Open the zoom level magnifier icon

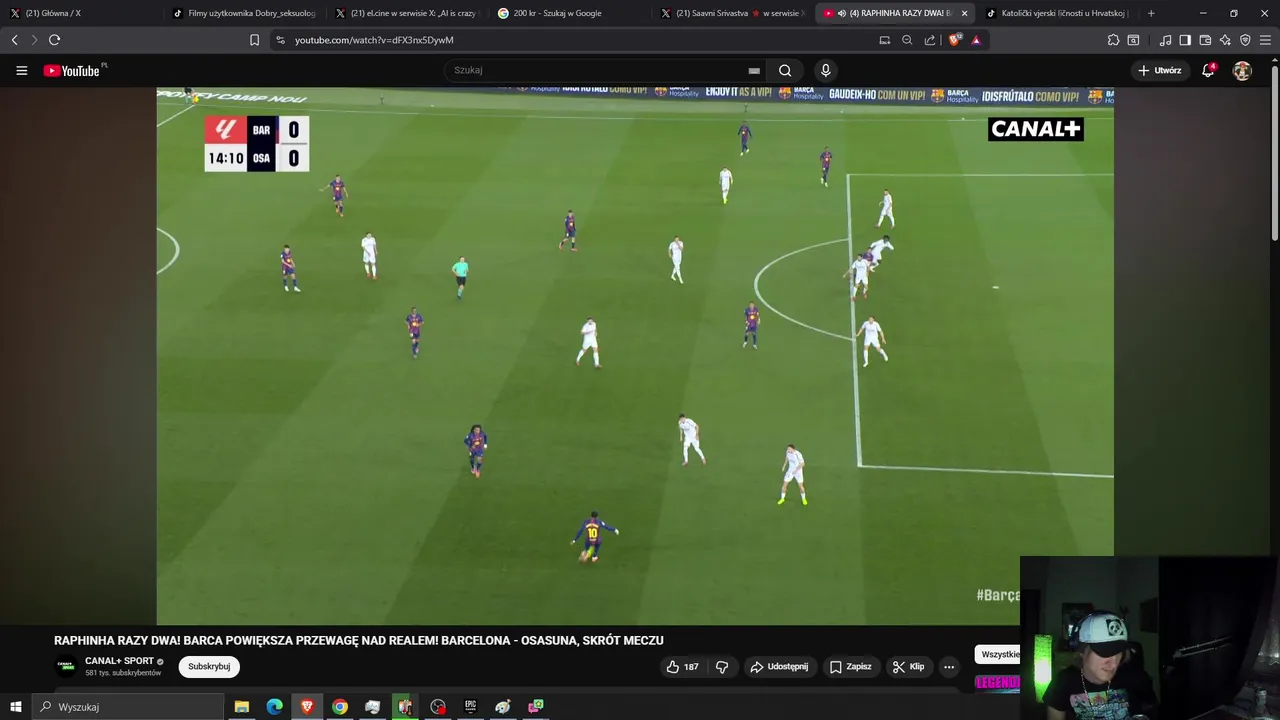(907, 40)
